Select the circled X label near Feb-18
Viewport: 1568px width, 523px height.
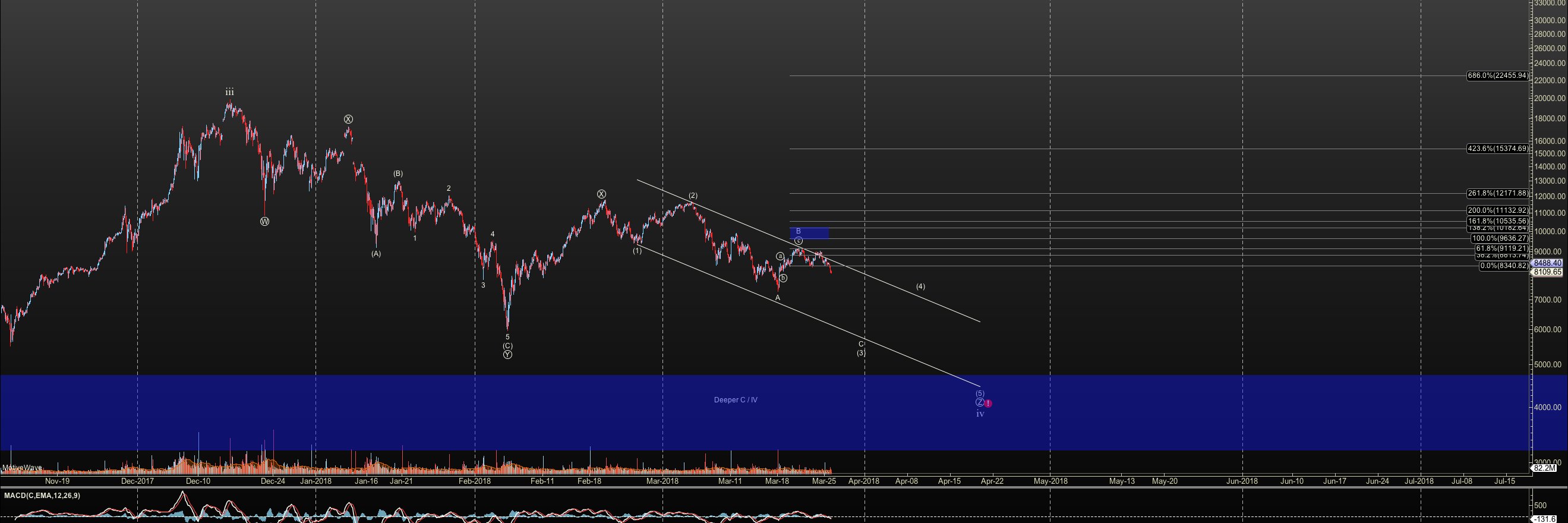pos(601,194)
